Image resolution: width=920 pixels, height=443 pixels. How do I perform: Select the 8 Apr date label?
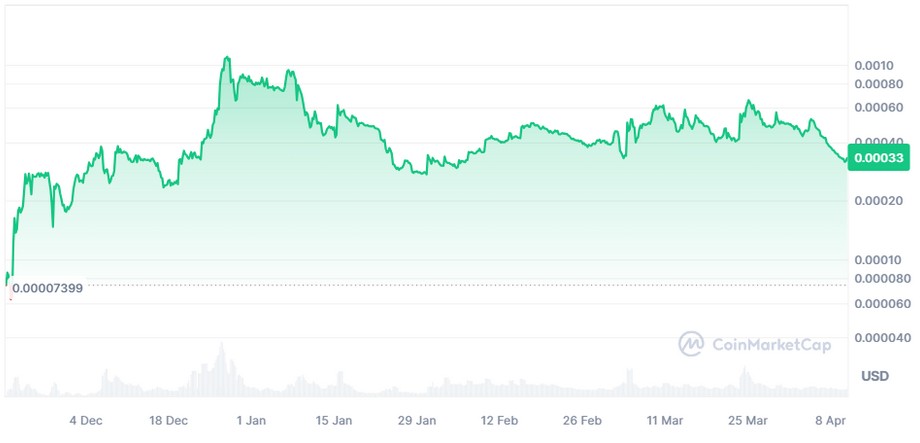[830, 420]
